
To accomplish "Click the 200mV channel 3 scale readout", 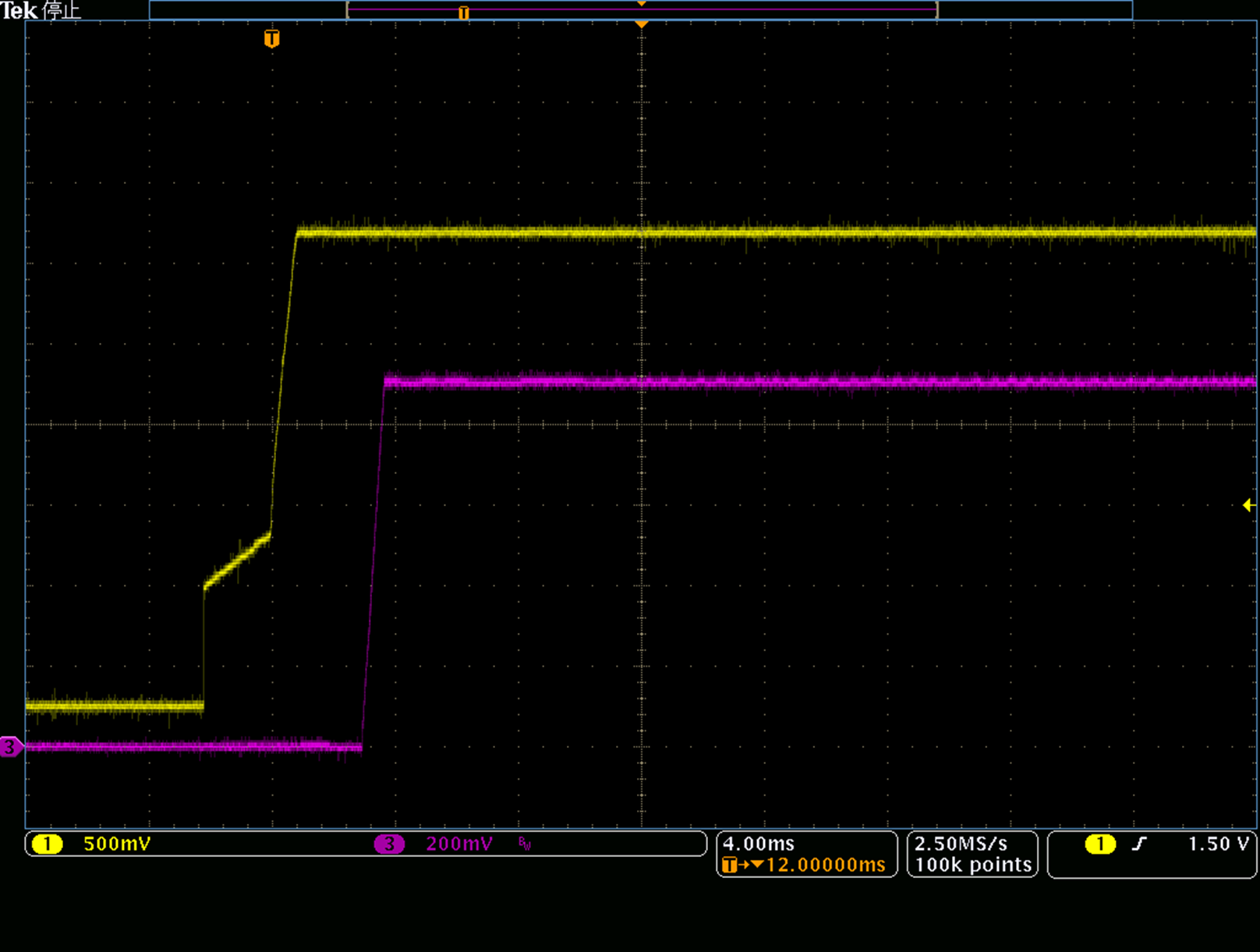I will pos(459,844).
